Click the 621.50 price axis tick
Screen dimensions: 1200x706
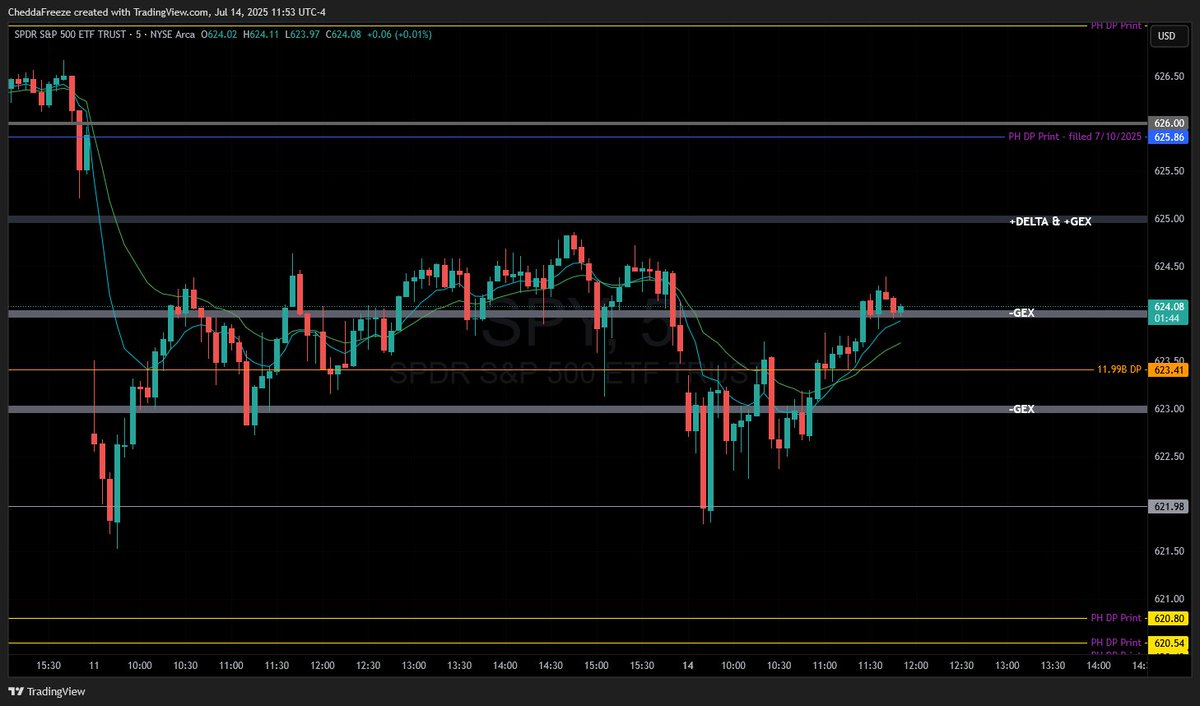(1169, 551)
